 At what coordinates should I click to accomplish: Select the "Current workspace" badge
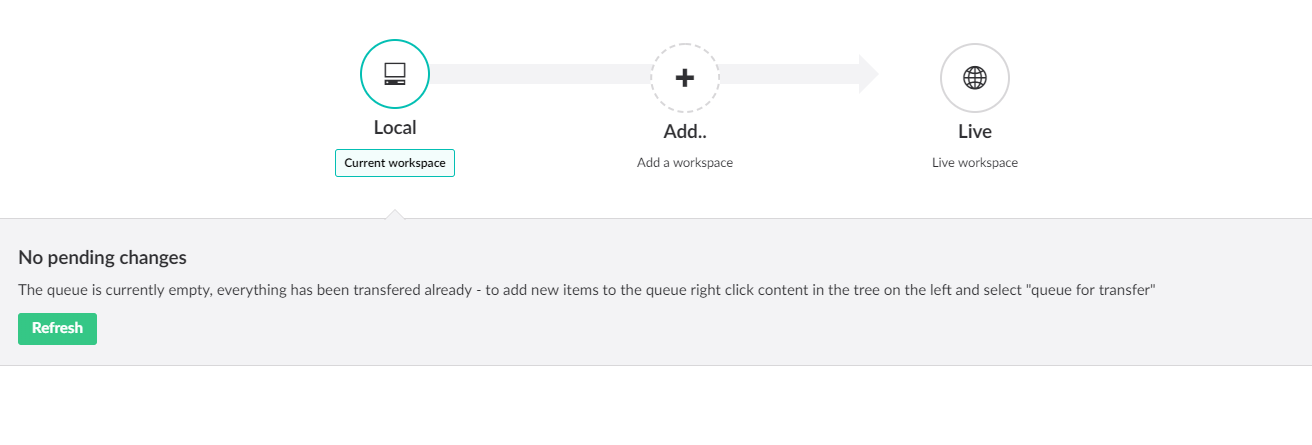click(395, 163)
